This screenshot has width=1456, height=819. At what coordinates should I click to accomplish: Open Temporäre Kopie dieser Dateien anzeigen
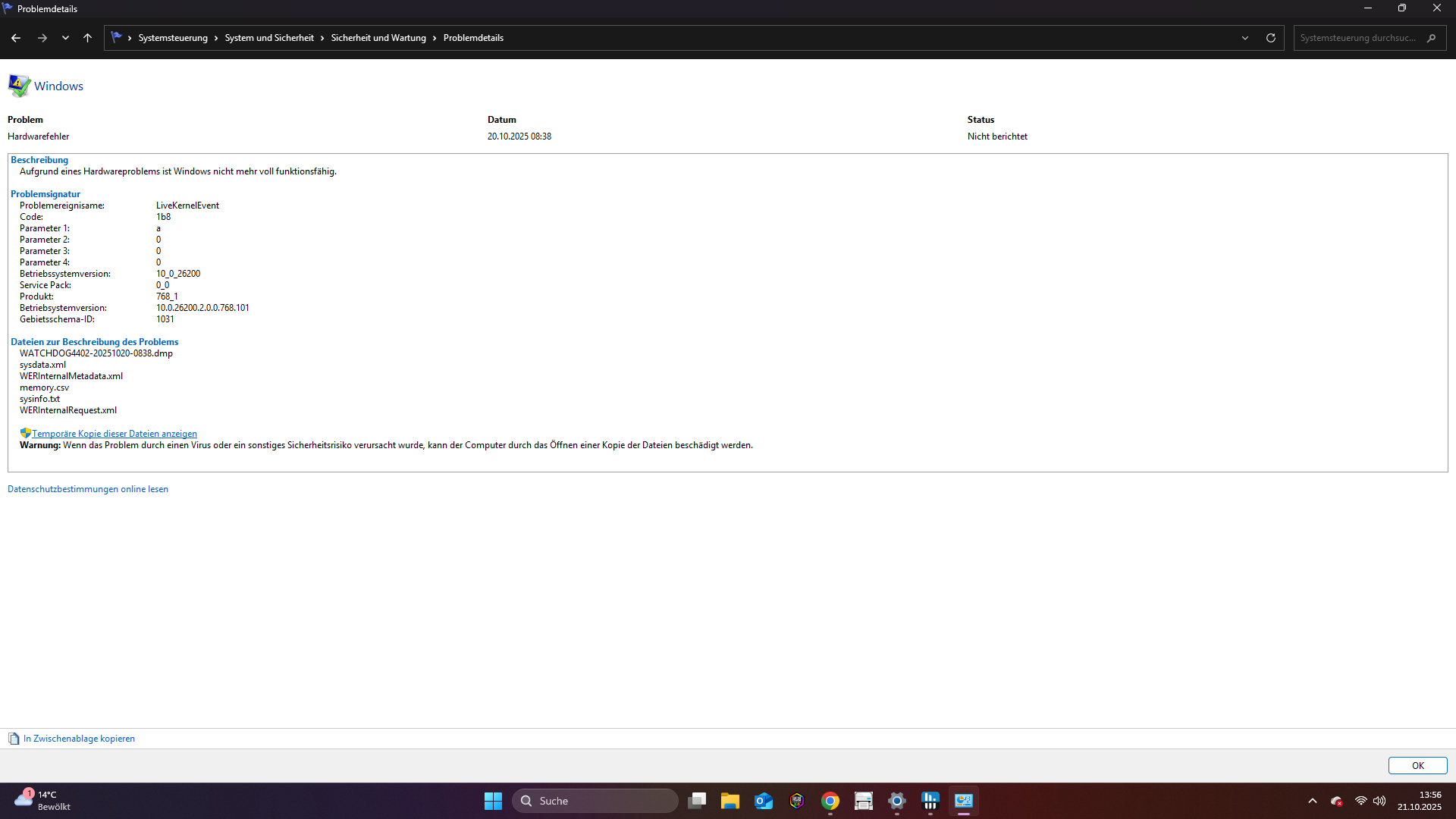[115, 434]
